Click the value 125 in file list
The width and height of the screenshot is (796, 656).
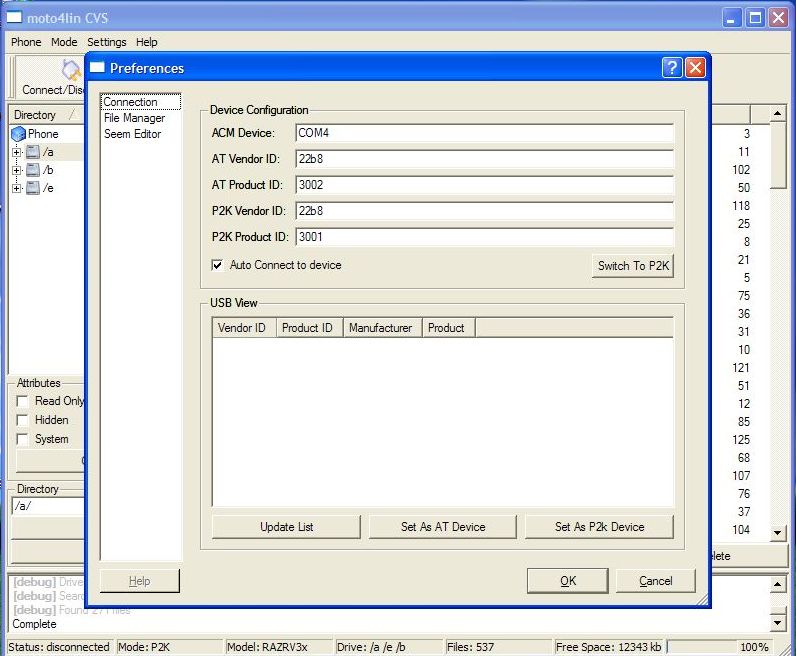tap(741, 440)
